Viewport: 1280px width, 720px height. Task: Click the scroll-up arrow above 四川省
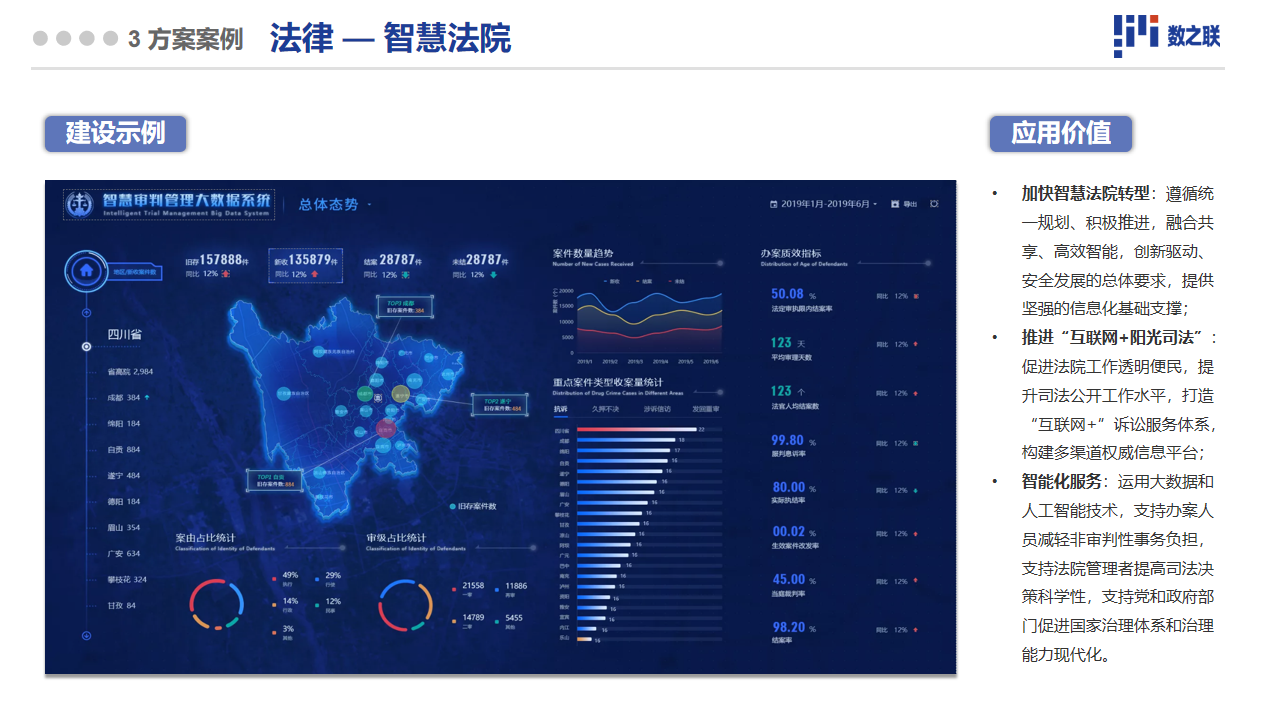pos(86,313)
